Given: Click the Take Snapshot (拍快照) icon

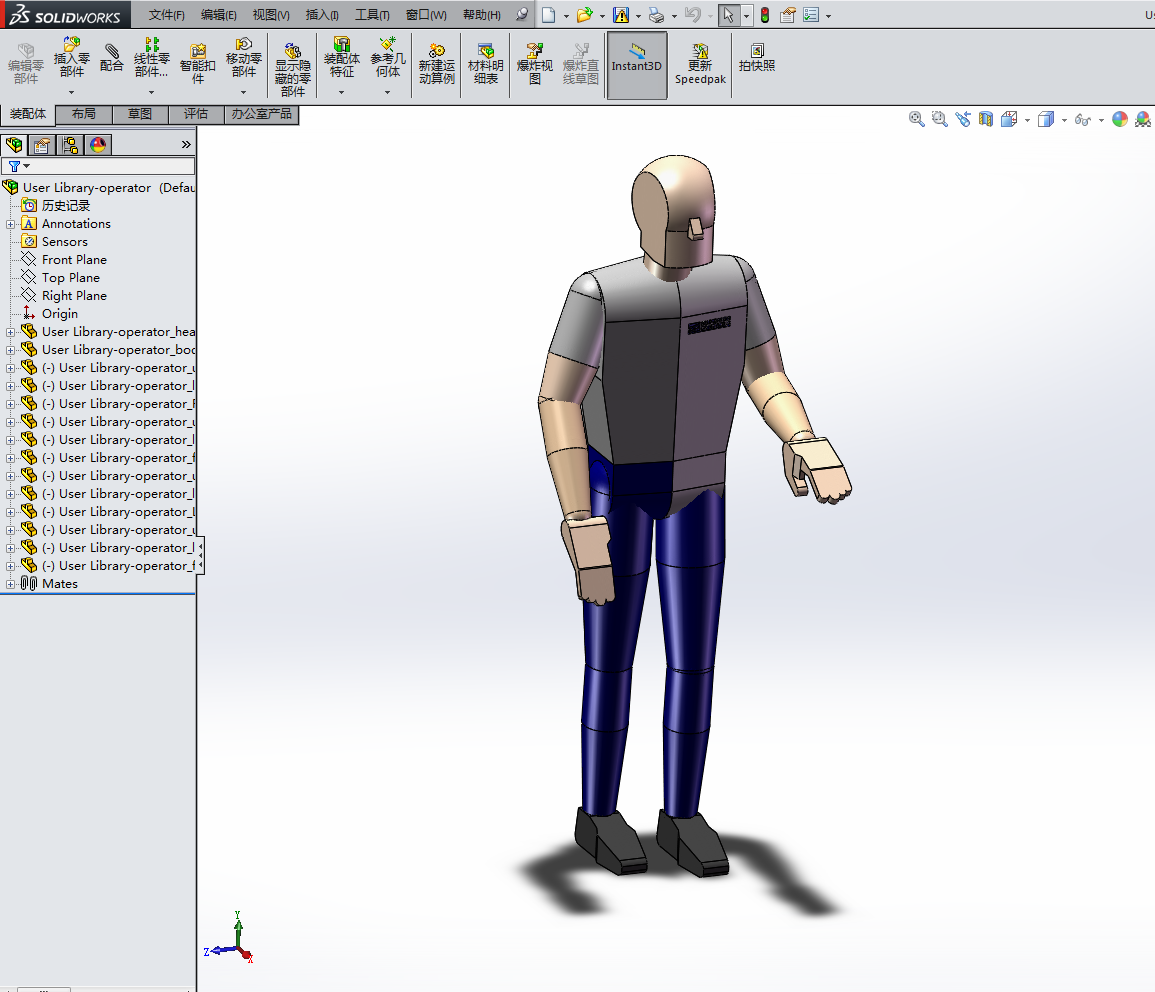Looking at the screenshot, I should point(757,58).
